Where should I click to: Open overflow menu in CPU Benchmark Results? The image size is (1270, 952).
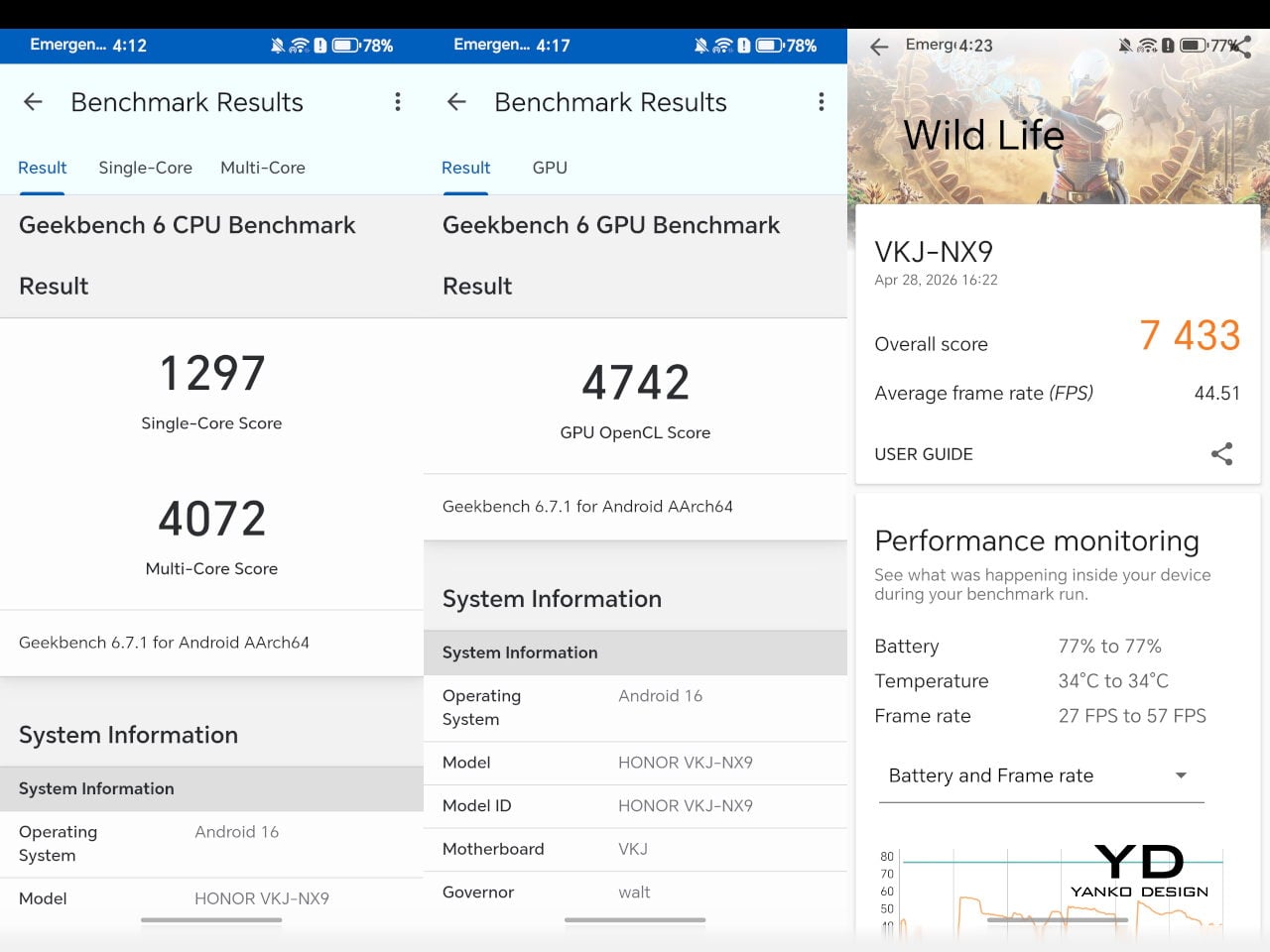tap(398, 102)
